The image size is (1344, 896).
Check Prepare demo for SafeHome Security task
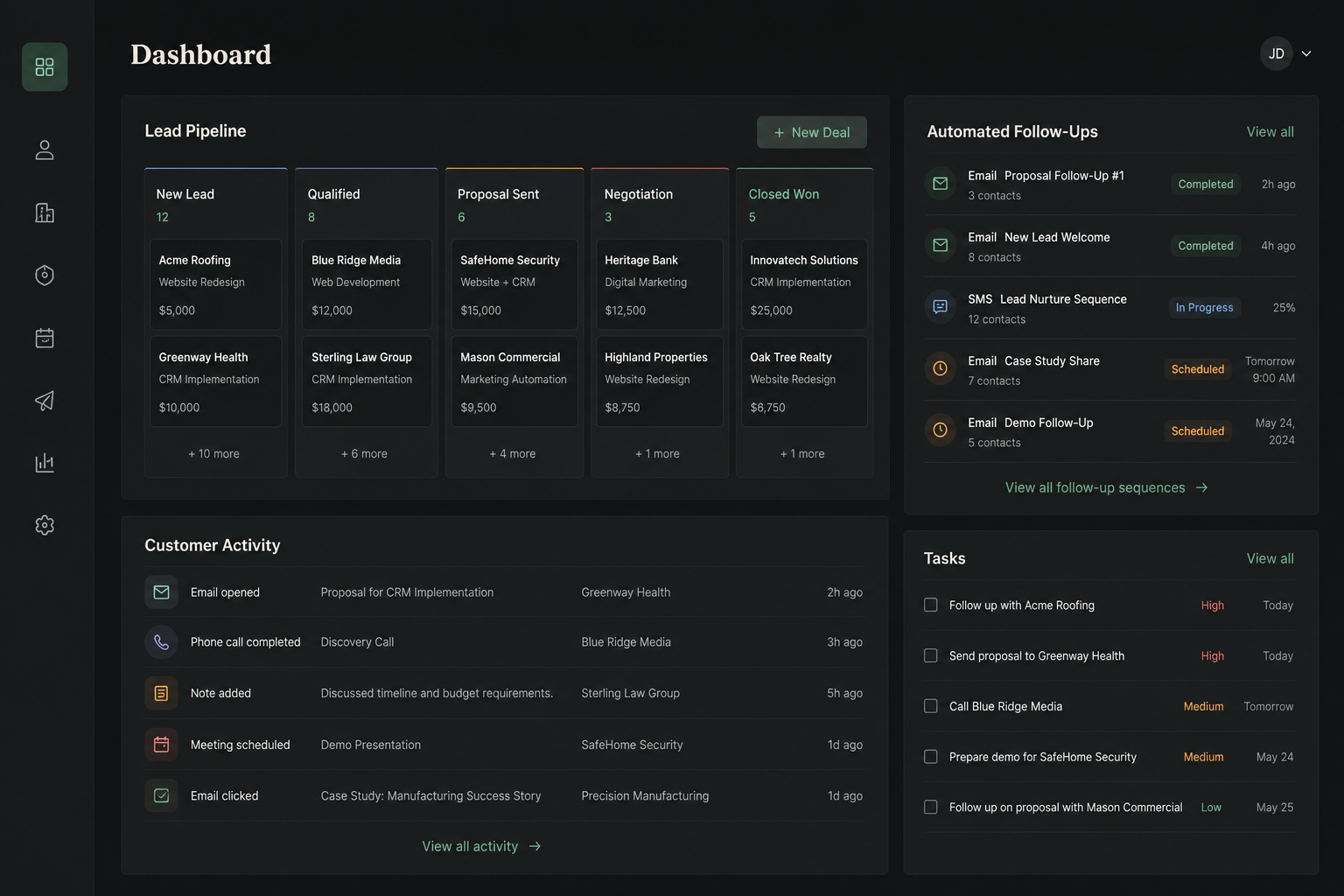[x=931, y=756]
